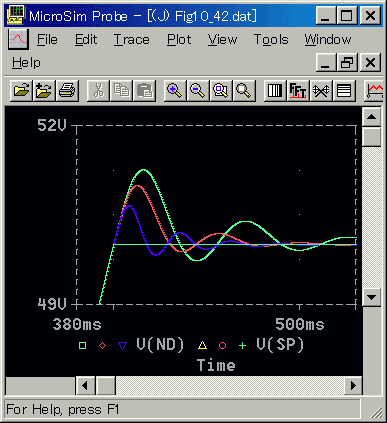Click the 52V y-axis label
This screenshot has width=387, height=423.
click(x=52, y=125)
